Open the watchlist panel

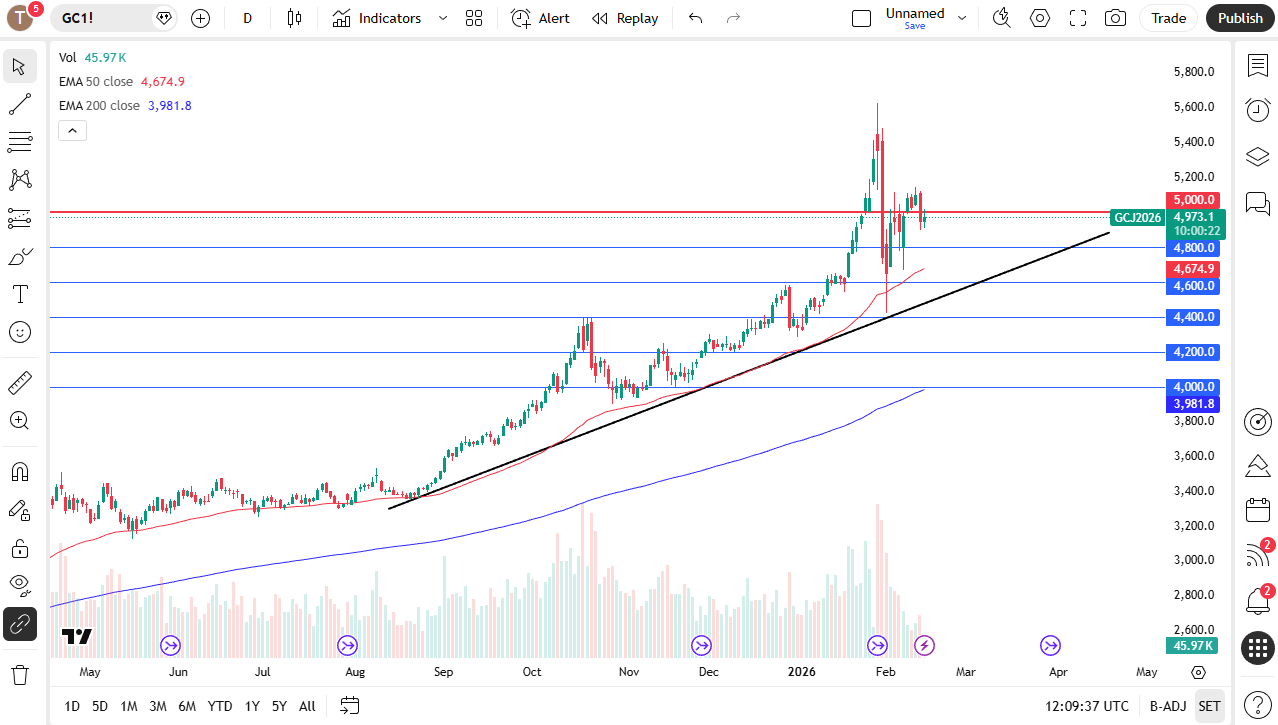[1258, 65]
